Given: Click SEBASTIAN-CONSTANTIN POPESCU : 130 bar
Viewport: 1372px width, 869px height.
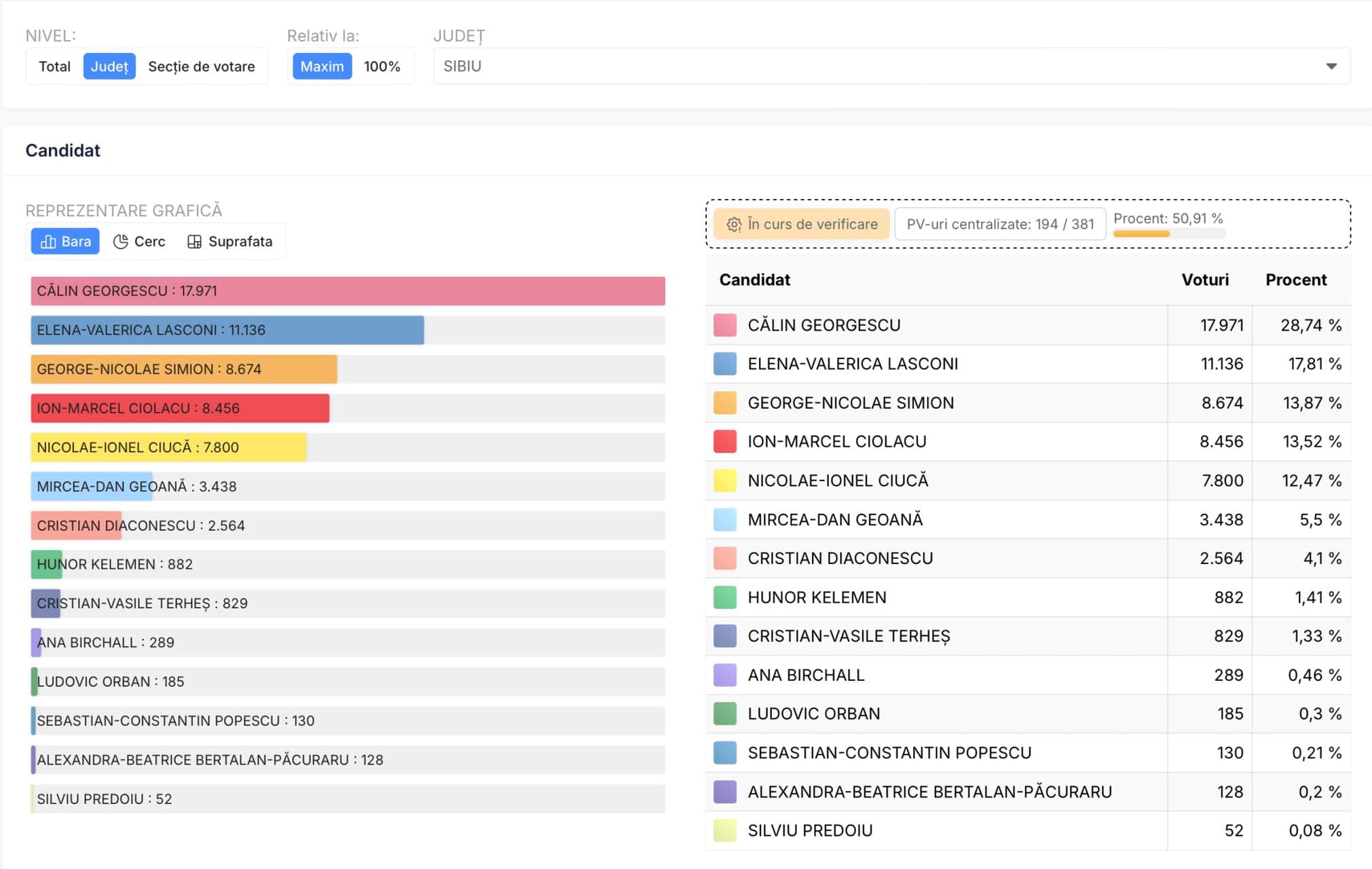Looking at the screenshot, I should pos(34,720).
